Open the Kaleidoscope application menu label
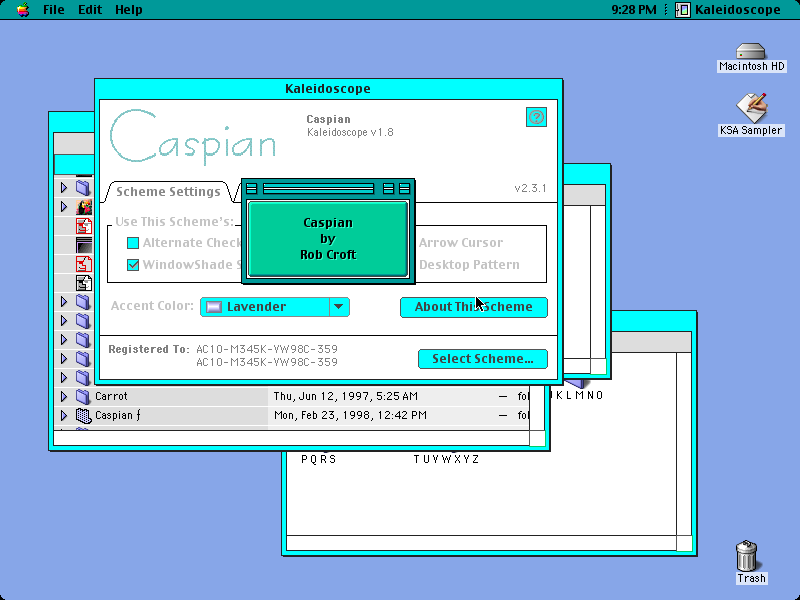The height and width of the screenshot is (600, 800). tap(737, 10)
